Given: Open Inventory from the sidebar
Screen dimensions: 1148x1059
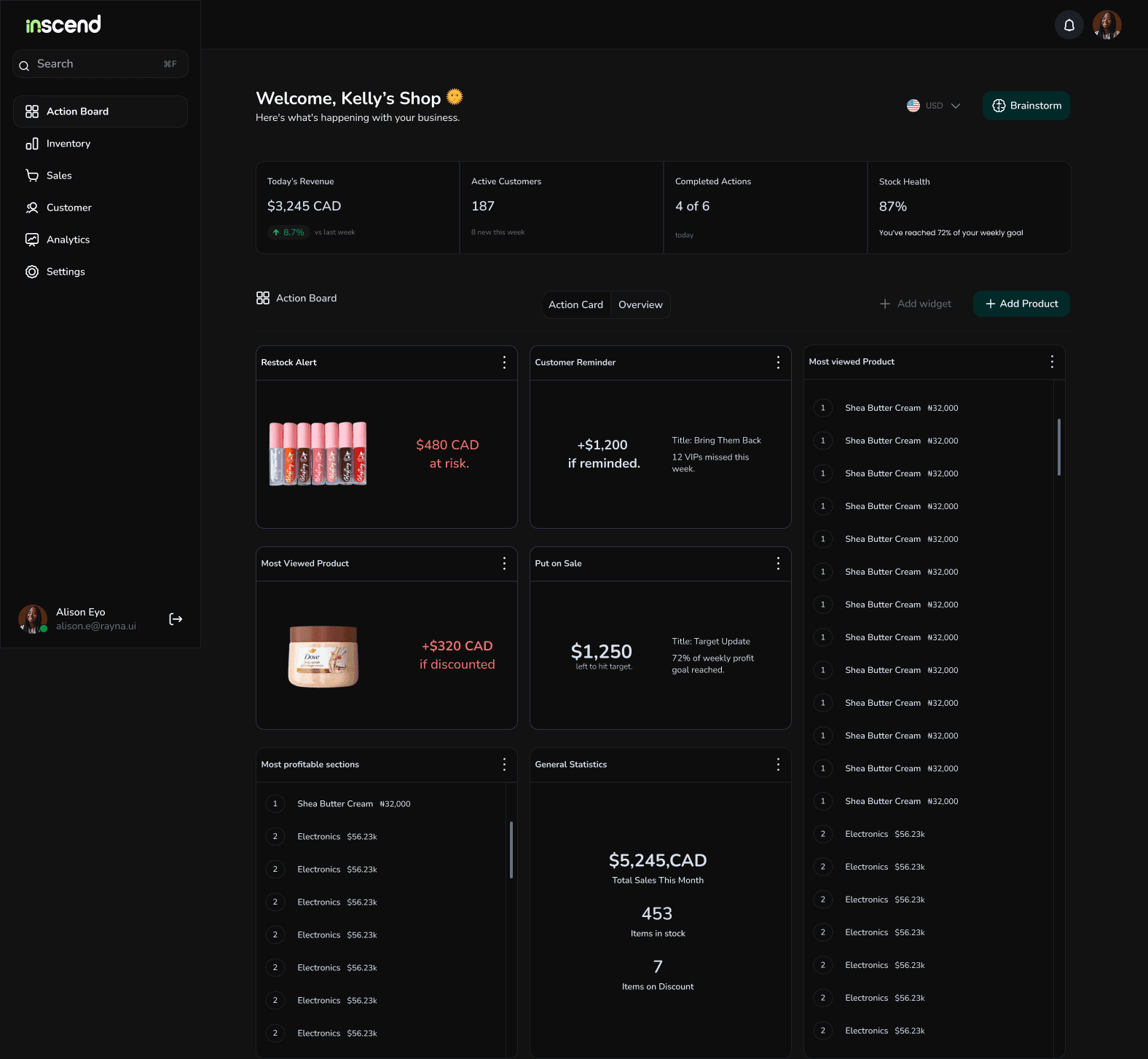Looking at the screenshot, I should [68, 143].
